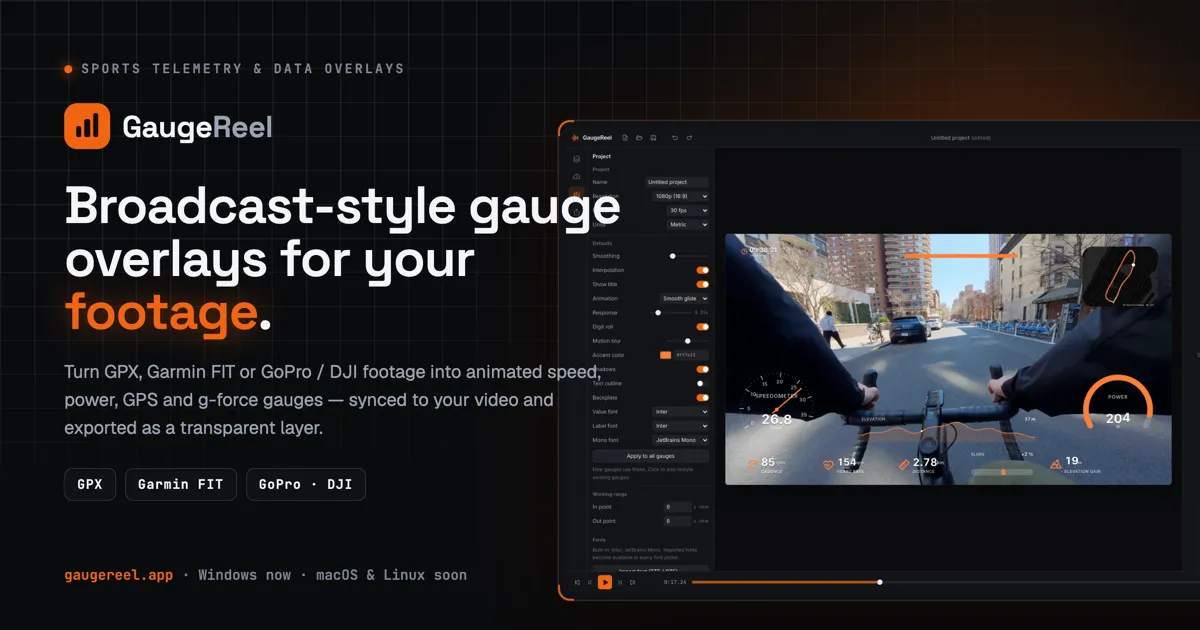This screenshot has width=1200, height=630.
Task: Click the In point number field
Action: [x=678, y=507]
